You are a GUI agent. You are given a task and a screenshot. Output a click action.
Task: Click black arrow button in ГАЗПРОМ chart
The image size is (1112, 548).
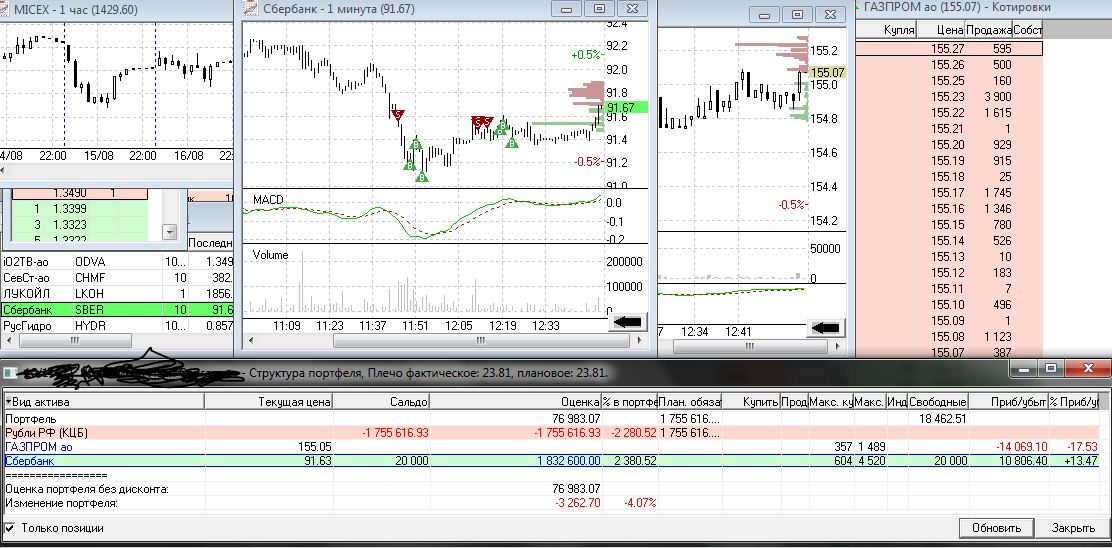pos(825,328)
